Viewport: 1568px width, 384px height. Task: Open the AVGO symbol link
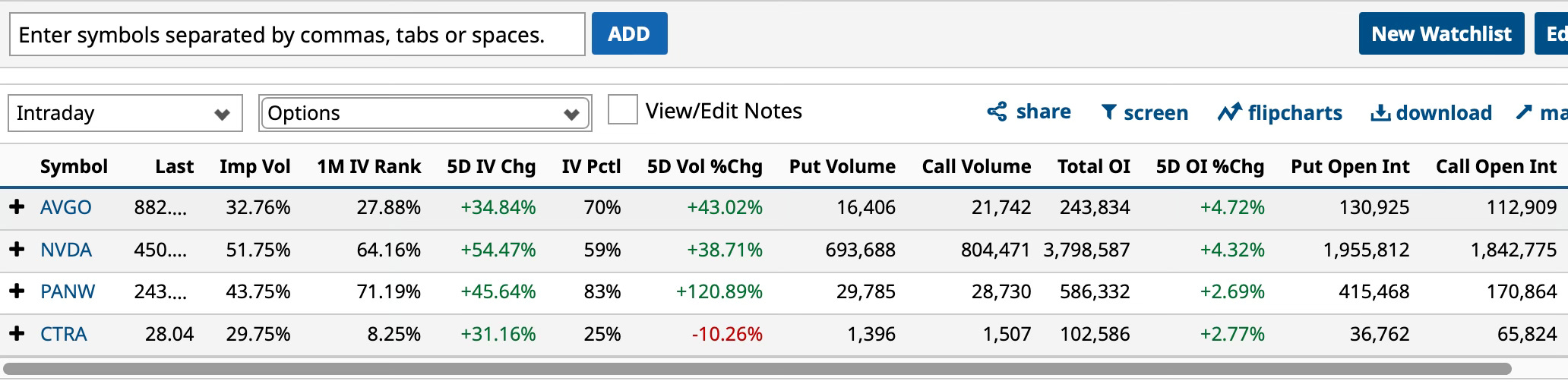(x=65, y=207)
